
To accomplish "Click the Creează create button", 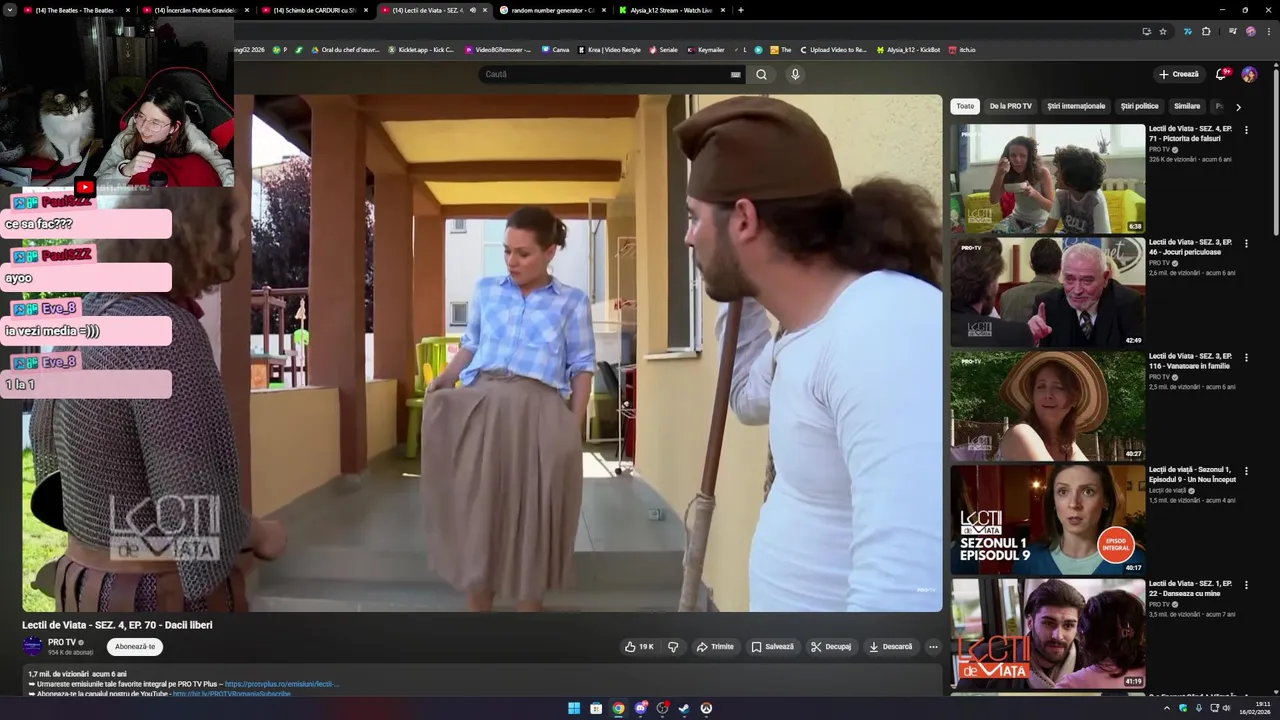I will pos(1179,74).
